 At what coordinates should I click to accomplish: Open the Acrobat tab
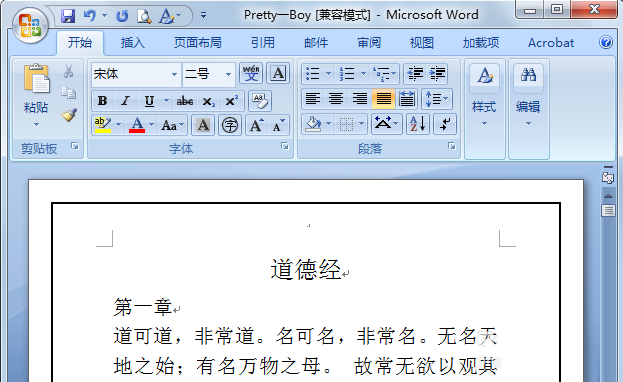point(551,43)
